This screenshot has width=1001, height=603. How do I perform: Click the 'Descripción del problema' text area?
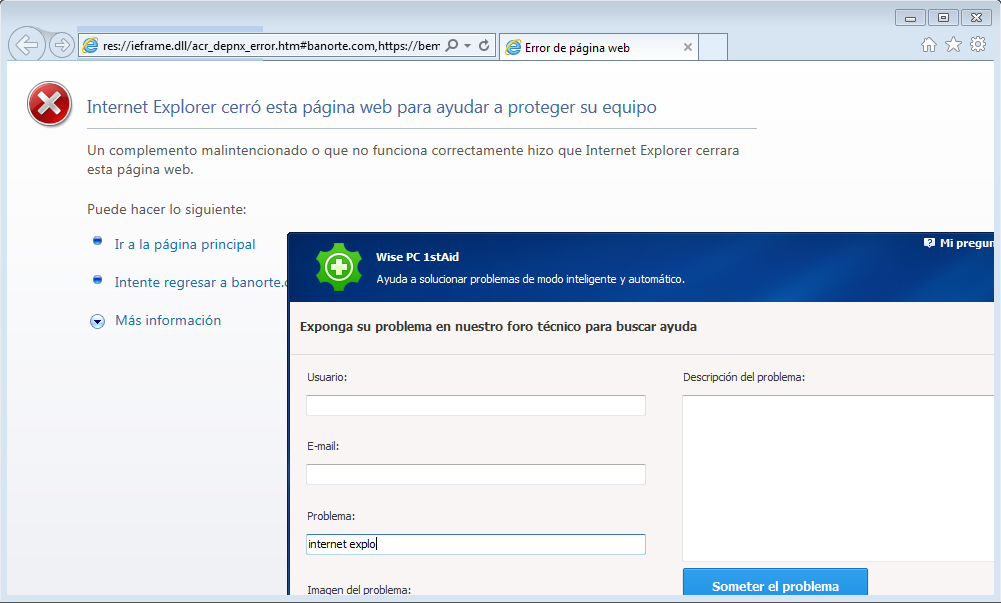pyautogui.click(x=840, y=477)
